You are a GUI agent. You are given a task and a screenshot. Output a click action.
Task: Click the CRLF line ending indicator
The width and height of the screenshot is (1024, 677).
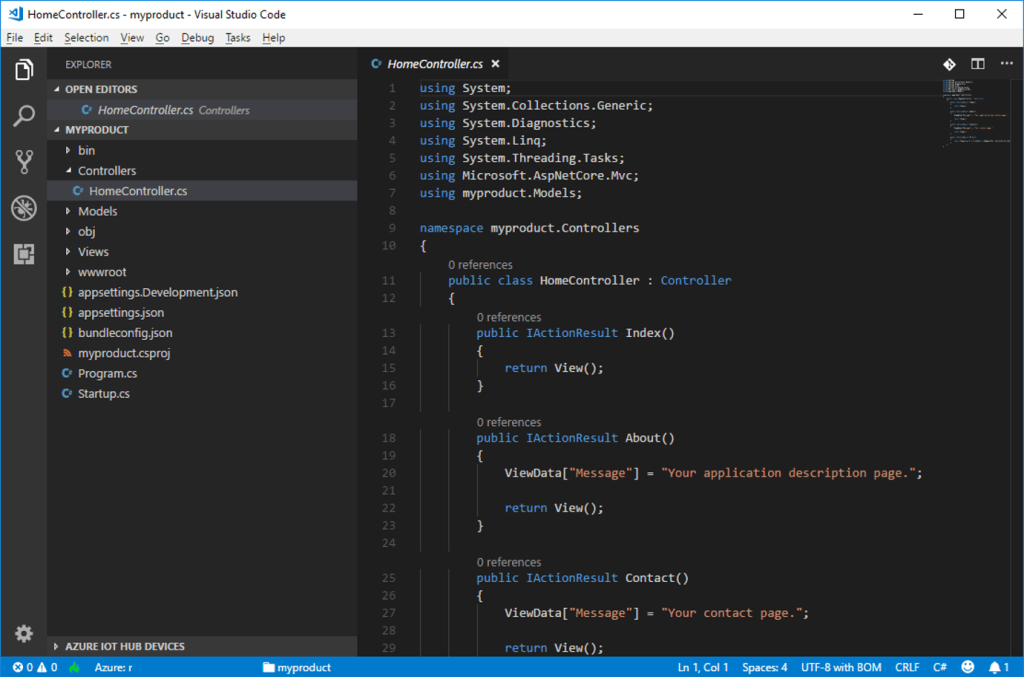[x=907, y=666]
